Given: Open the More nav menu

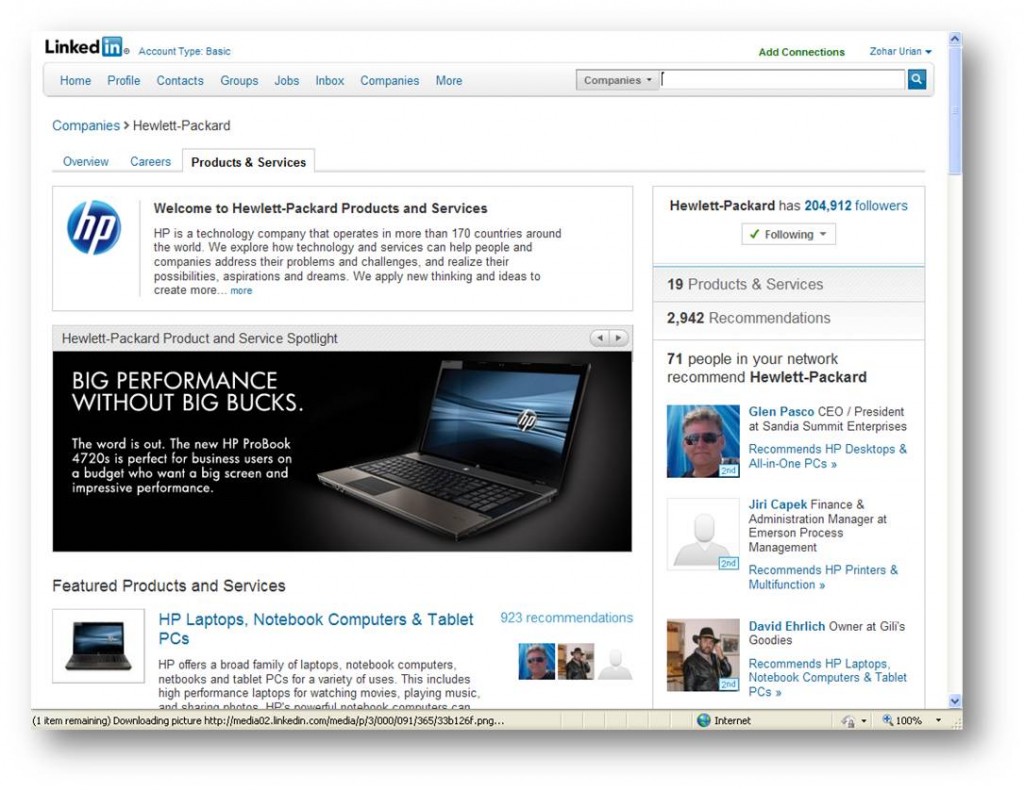Looking at the screenshot, I should coord(449,80).
